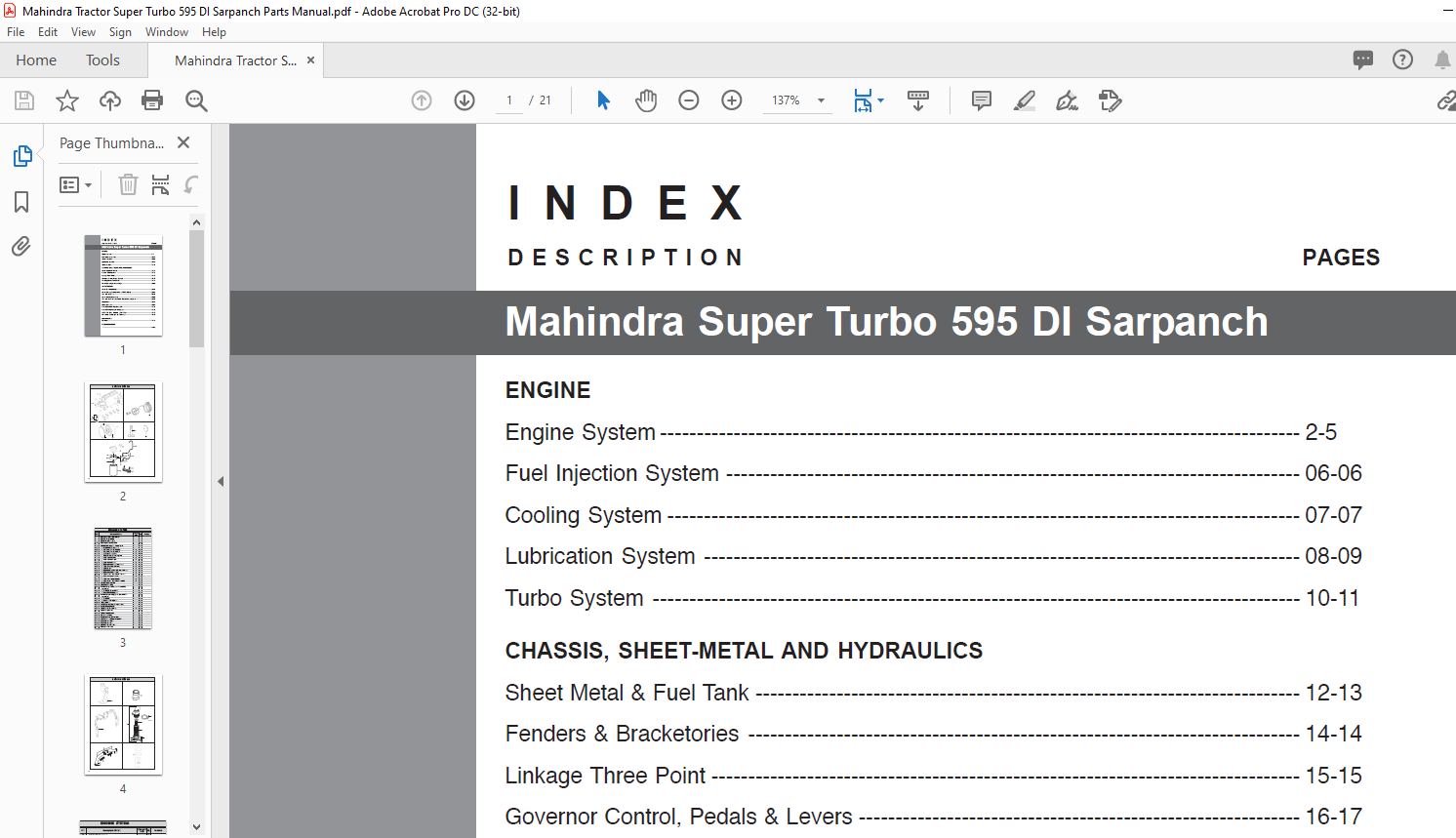Select page 2 thumbnail

click(x=123, y=432)
